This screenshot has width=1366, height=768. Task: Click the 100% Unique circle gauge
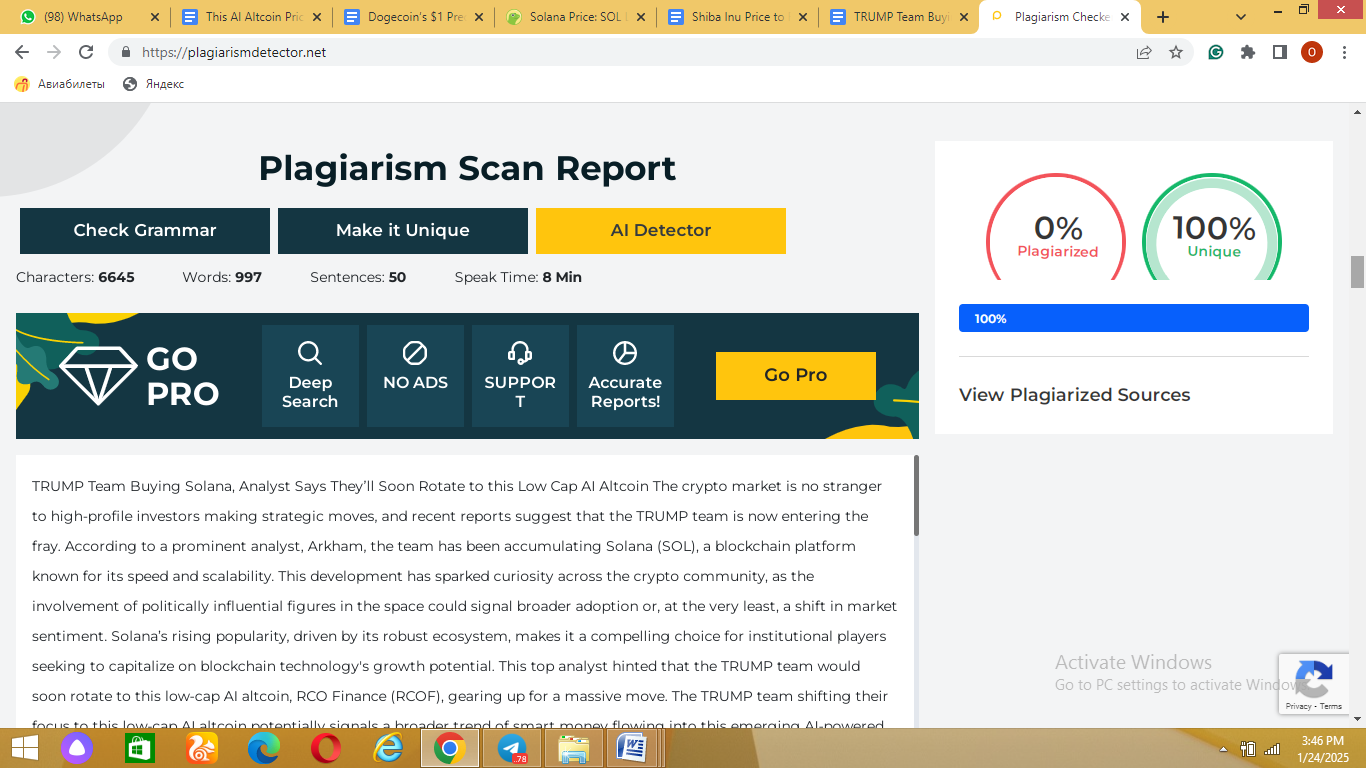pyautogui.click(x=1213, y=228)
